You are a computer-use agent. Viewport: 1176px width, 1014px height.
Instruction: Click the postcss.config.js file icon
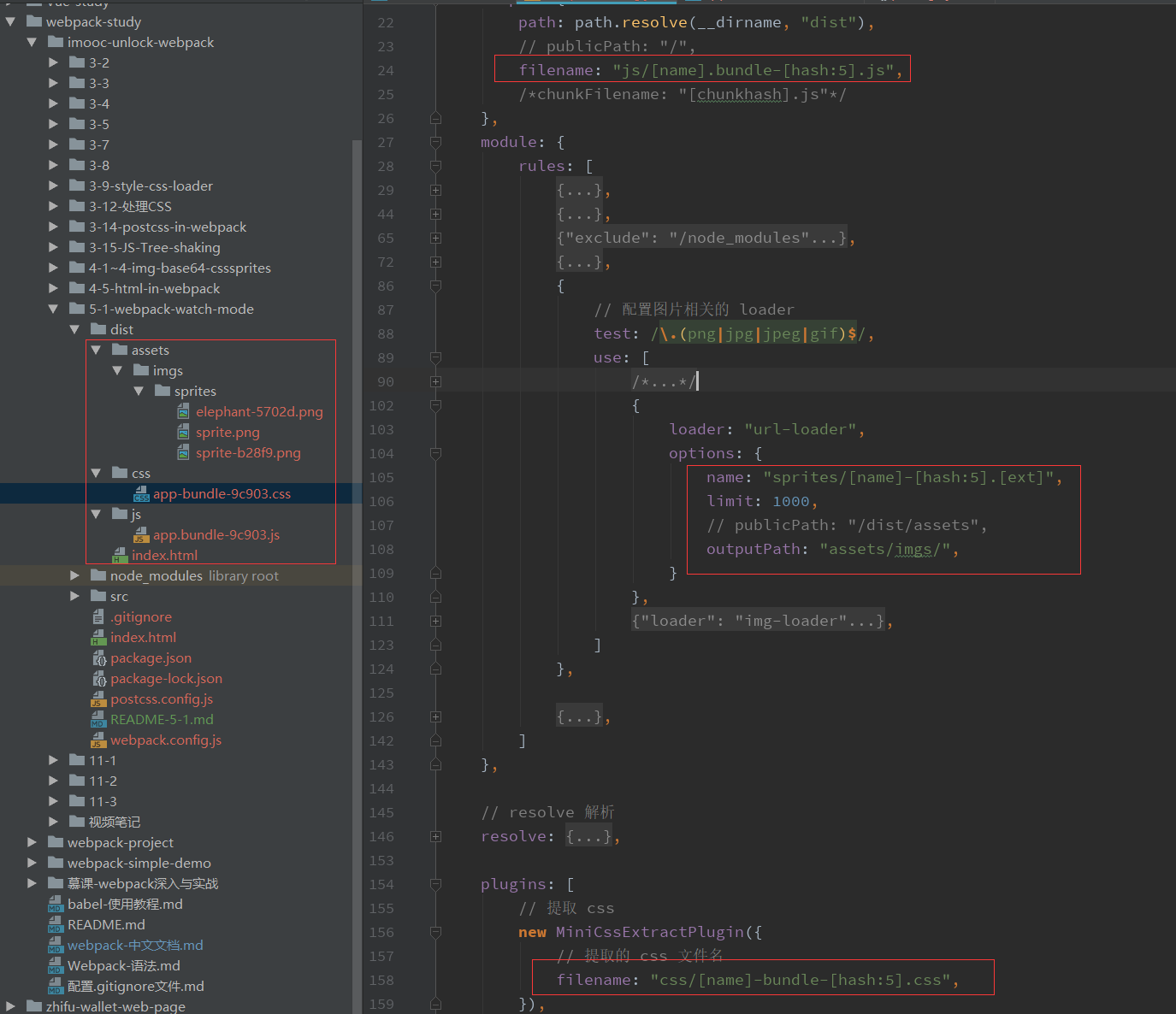click(98, 699)
